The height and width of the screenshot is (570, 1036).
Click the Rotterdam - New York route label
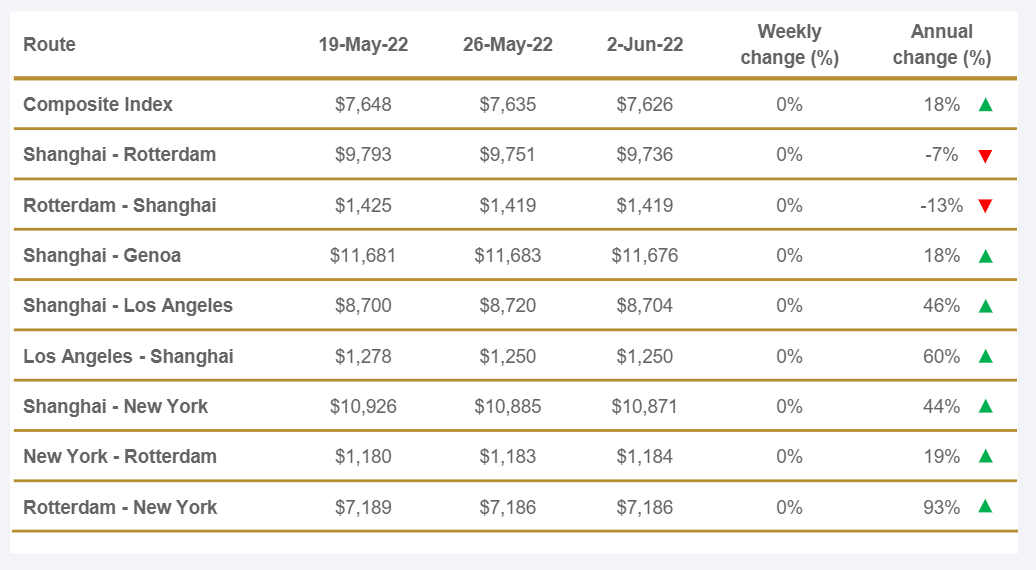120,507
